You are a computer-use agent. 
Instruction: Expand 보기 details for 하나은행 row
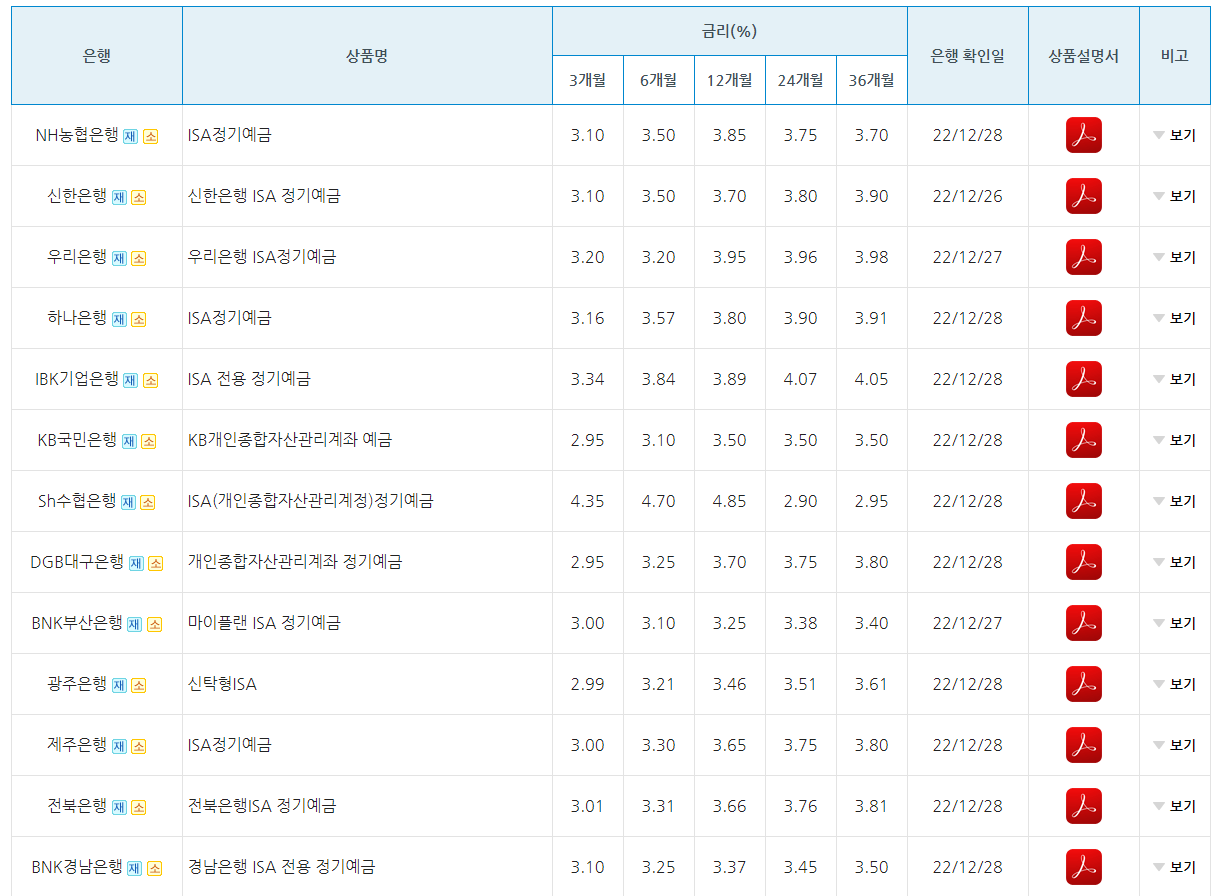(1174, 318)
